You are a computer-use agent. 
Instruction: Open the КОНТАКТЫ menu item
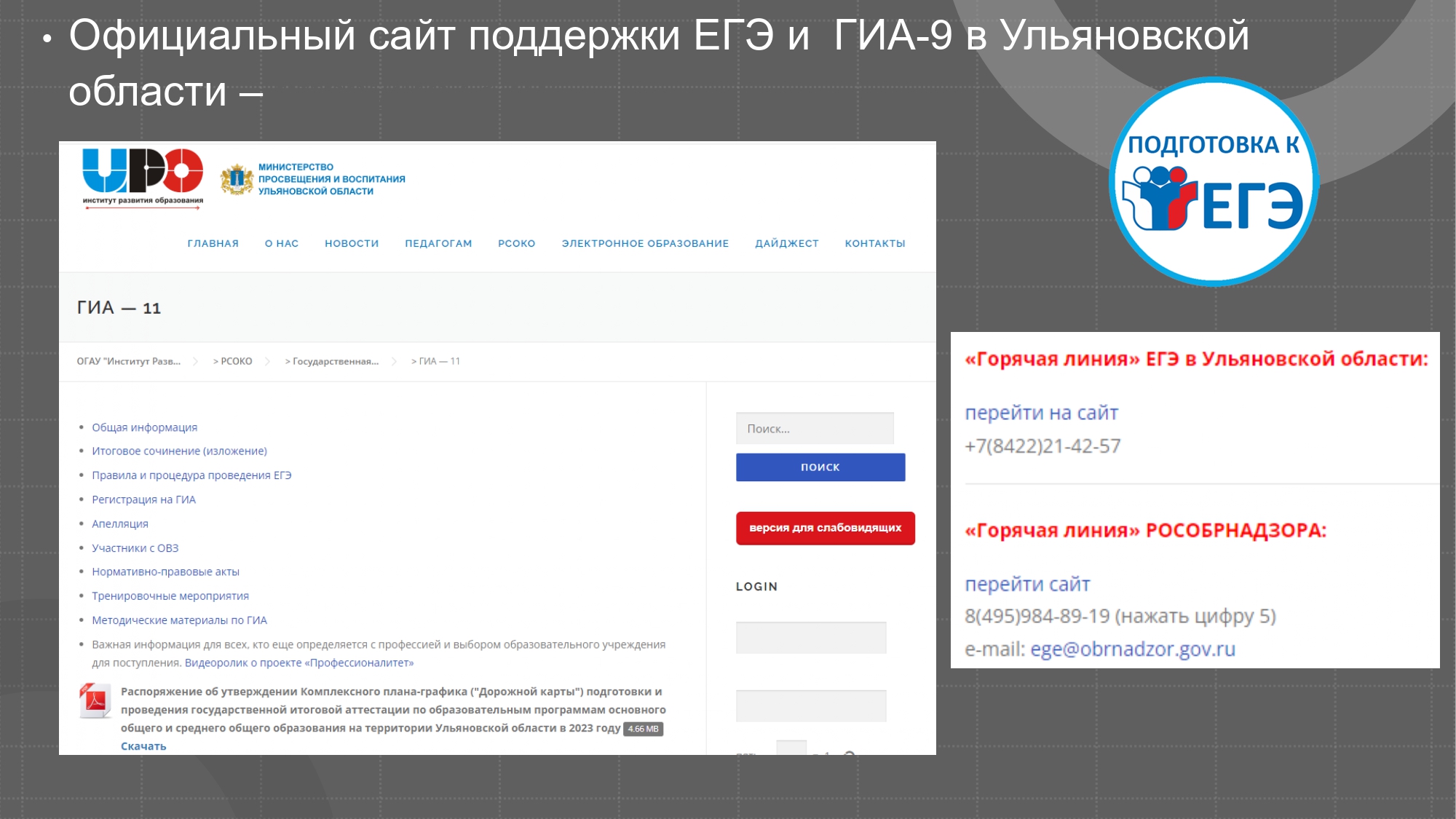[875, 243]
